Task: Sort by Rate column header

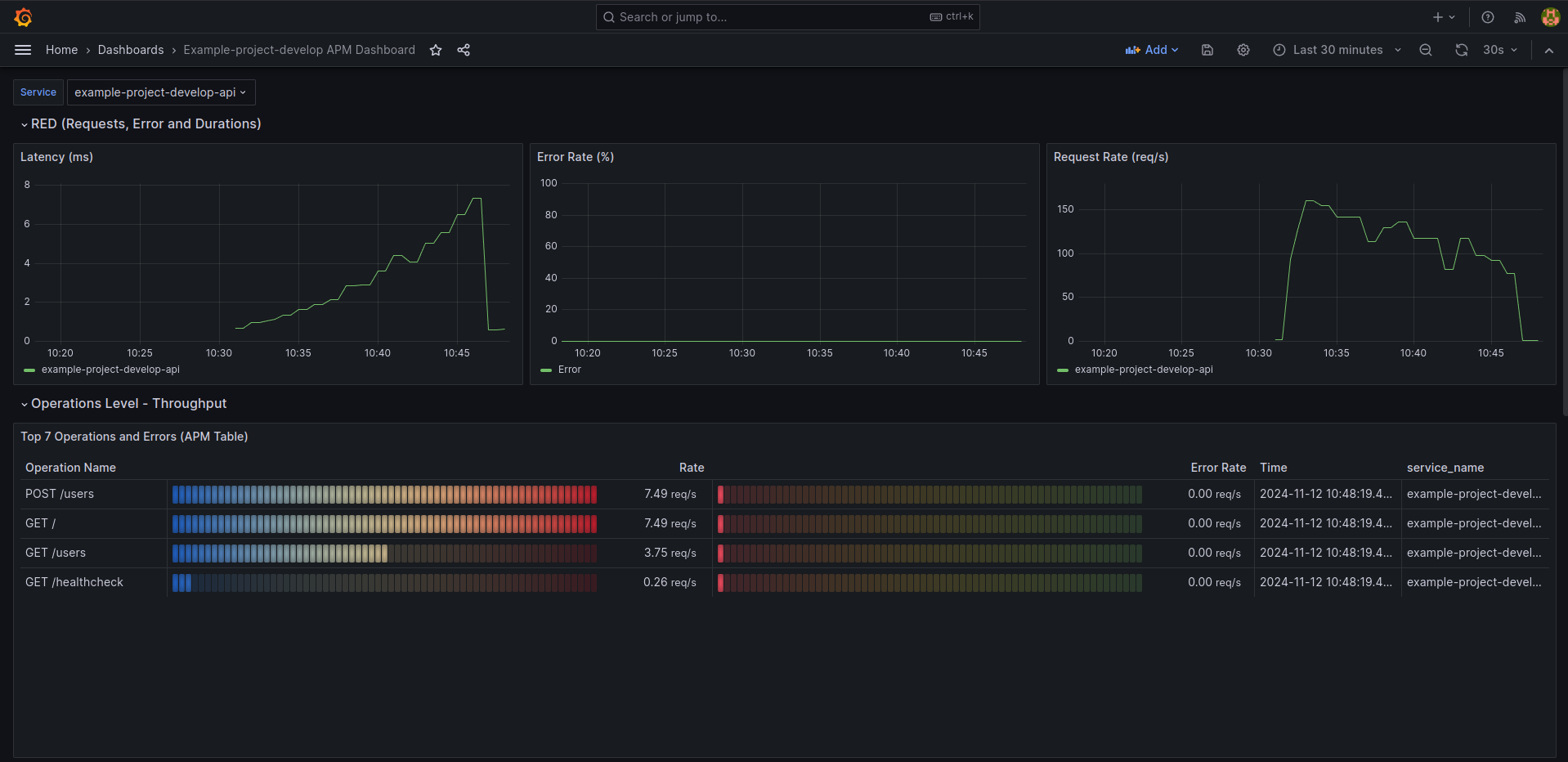Action: pyautogui.click(x=692, y=468)
